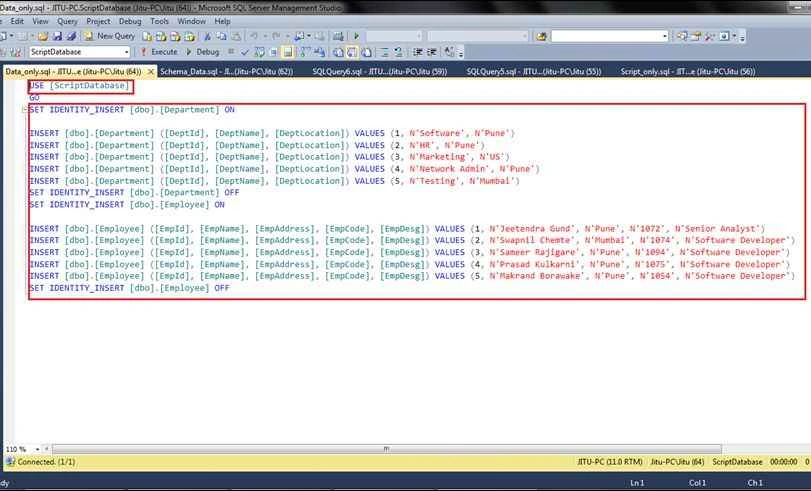Switch output to Results to Text
Screen dimensions: 811x491
[338, 52]
